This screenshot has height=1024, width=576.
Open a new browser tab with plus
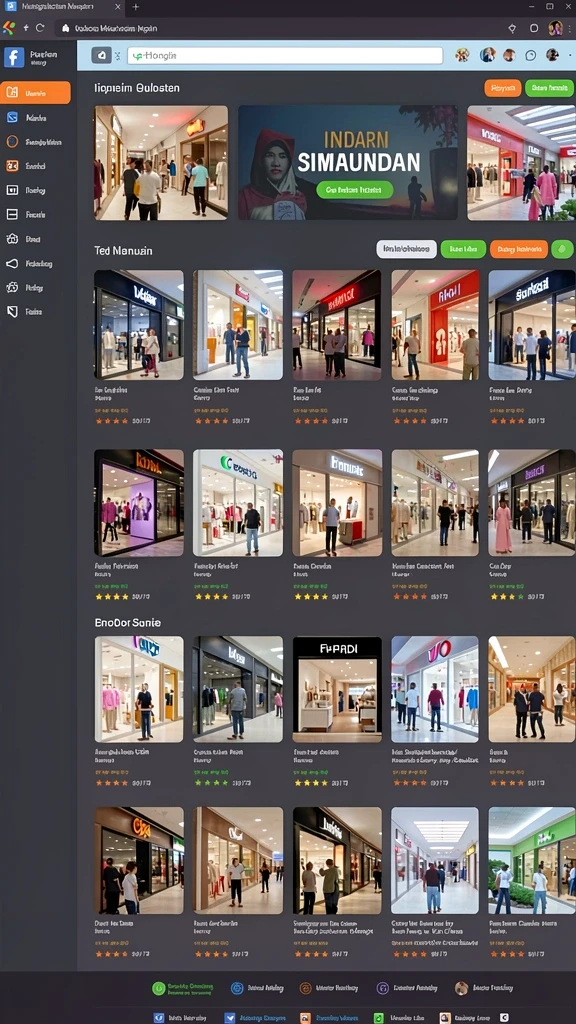(x=136, y=7)
